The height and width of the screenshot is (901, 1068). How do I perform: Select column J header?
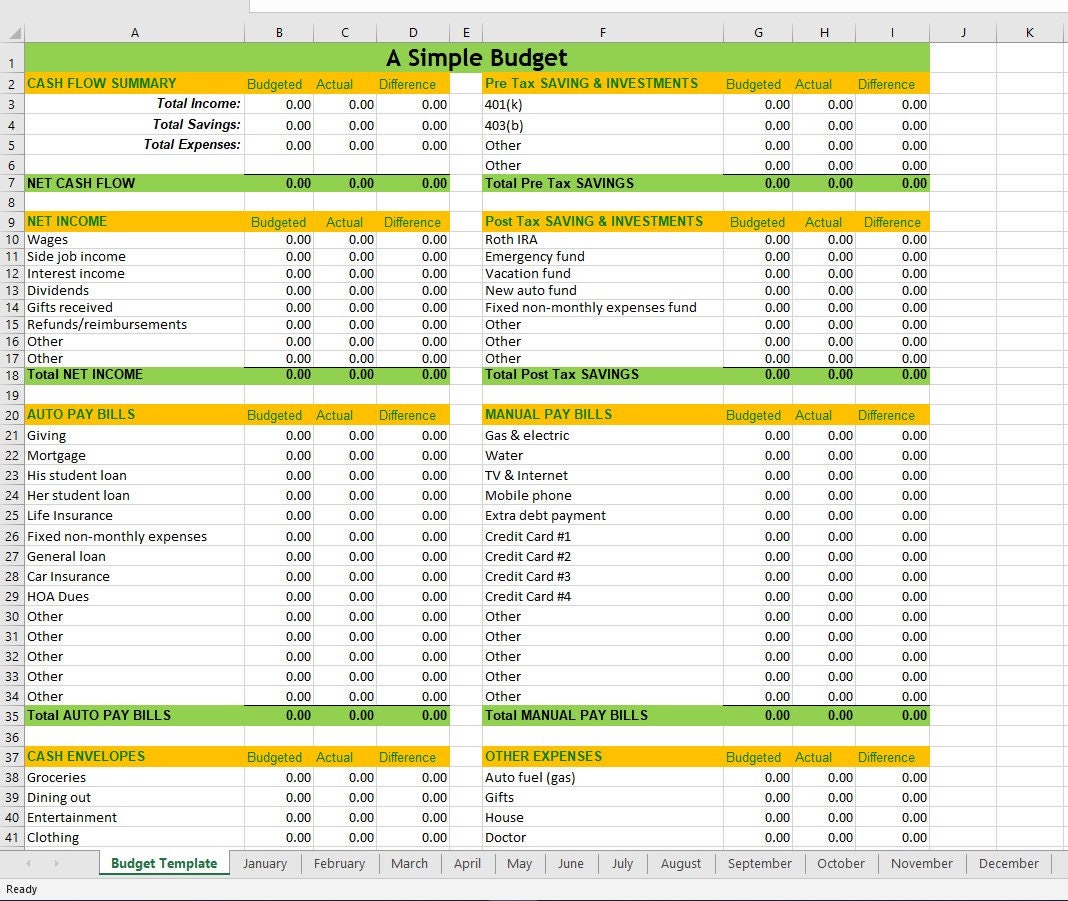tap(963, 33)
